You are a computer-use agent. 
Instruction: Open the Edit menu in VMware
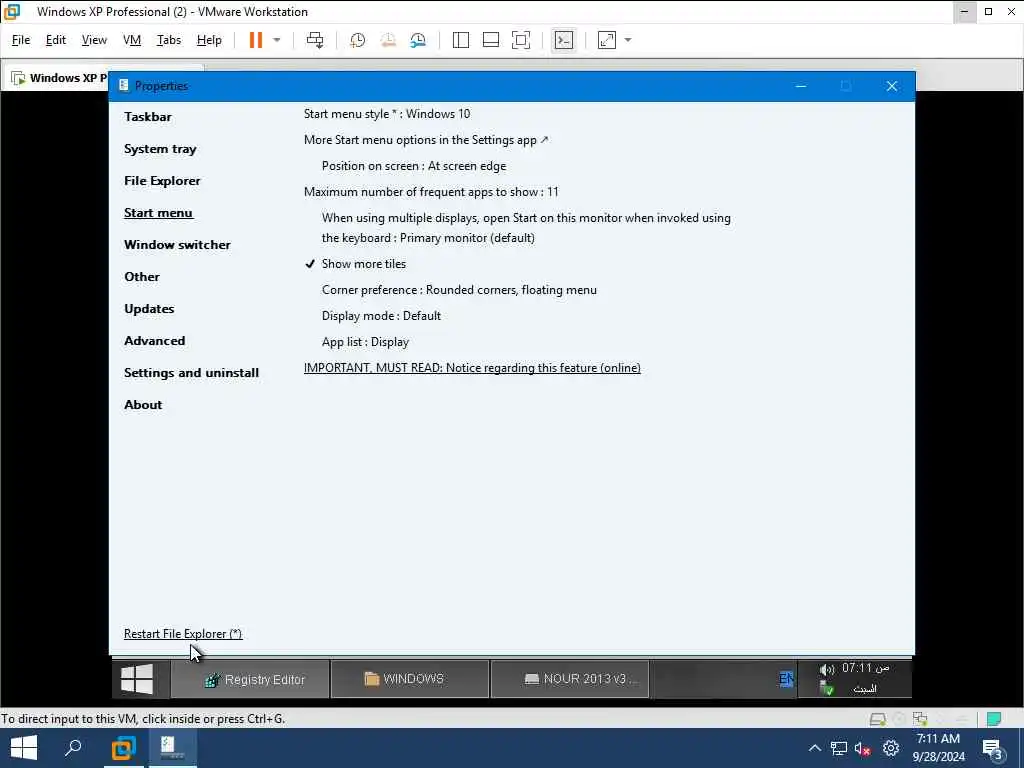[x=56, y=40]
